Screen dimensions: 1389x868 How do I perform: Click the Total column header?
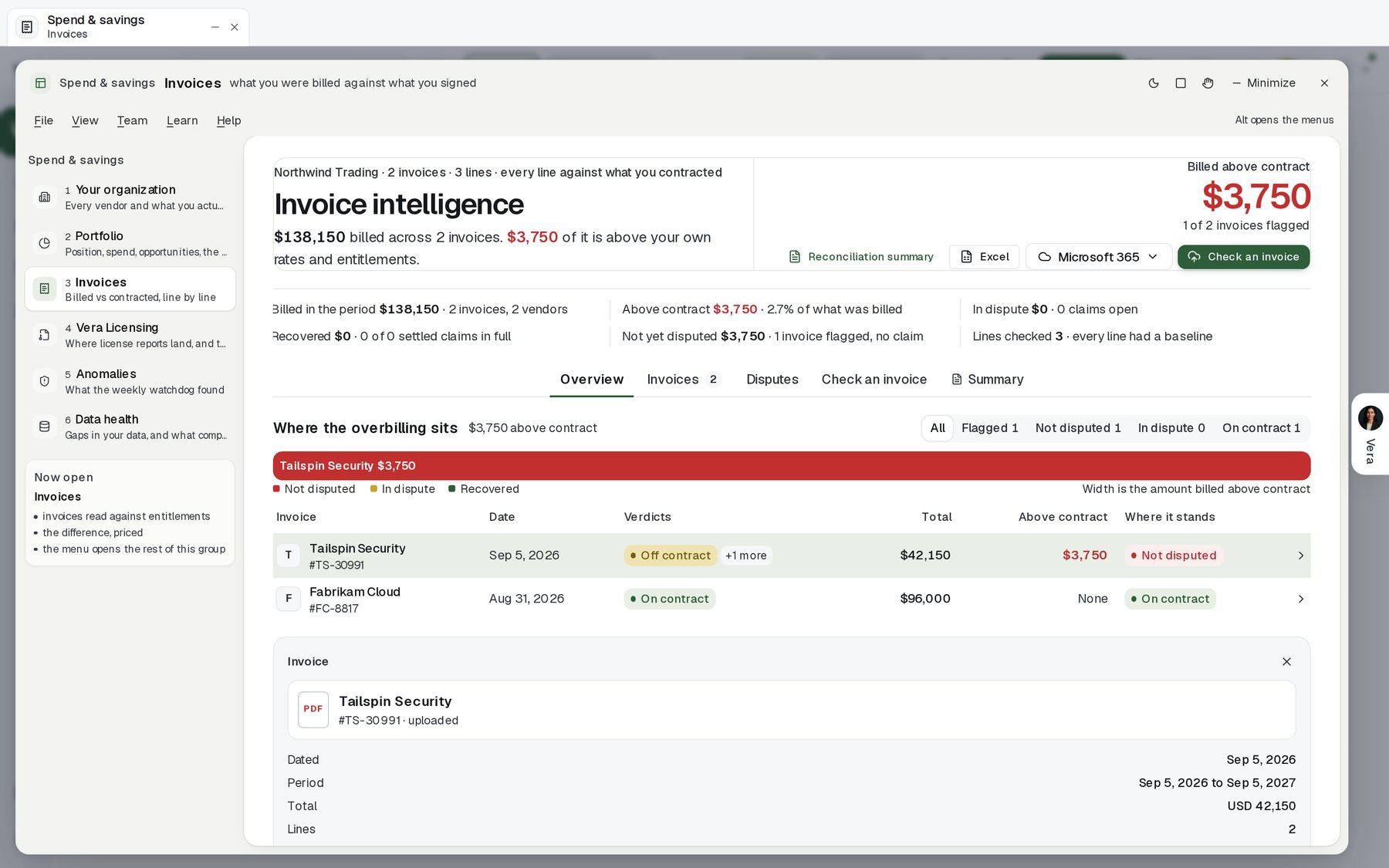937,517
